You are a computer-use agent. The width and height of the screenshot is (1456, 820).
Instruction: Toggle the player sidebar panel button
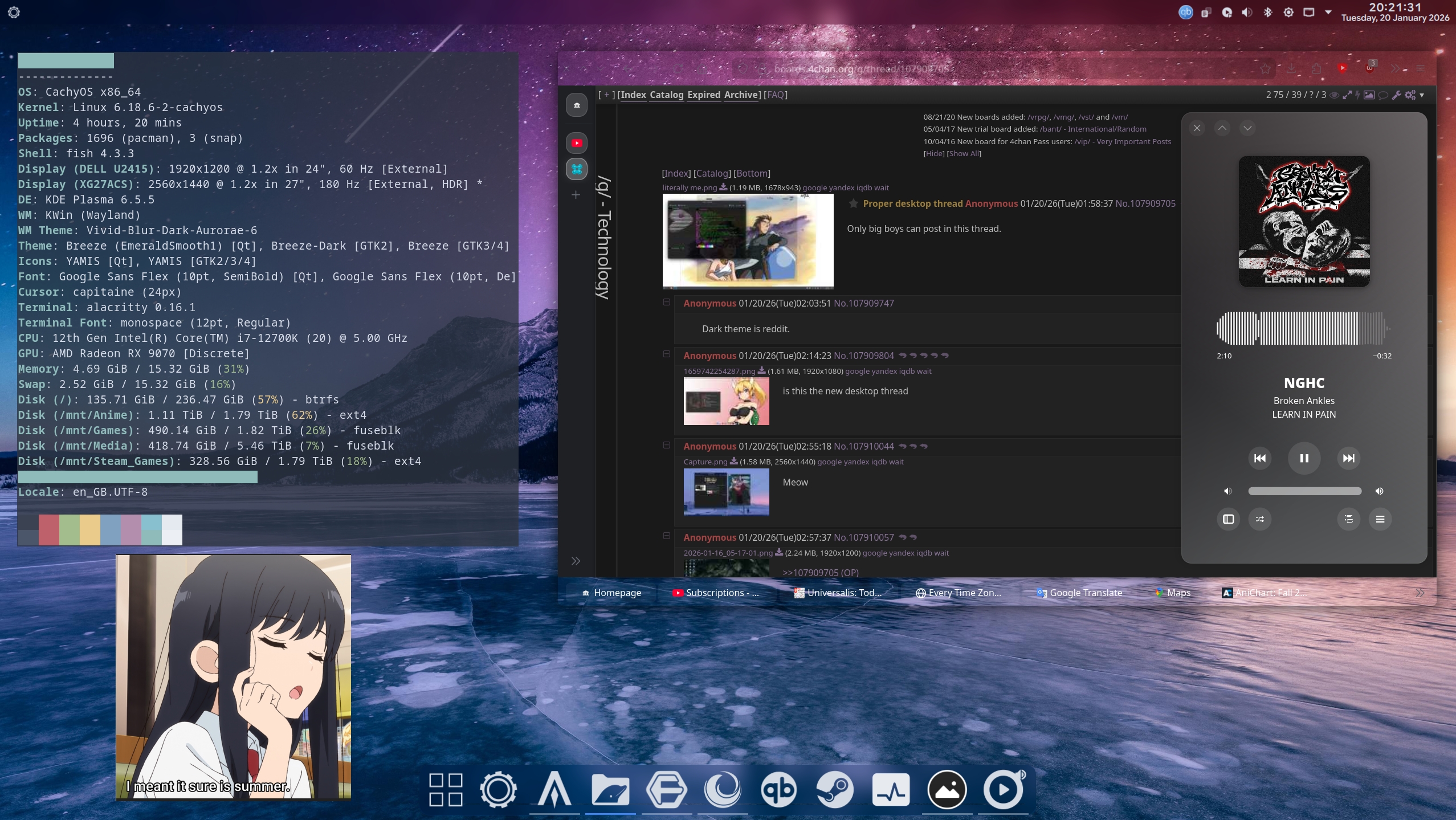(1228, 519)
